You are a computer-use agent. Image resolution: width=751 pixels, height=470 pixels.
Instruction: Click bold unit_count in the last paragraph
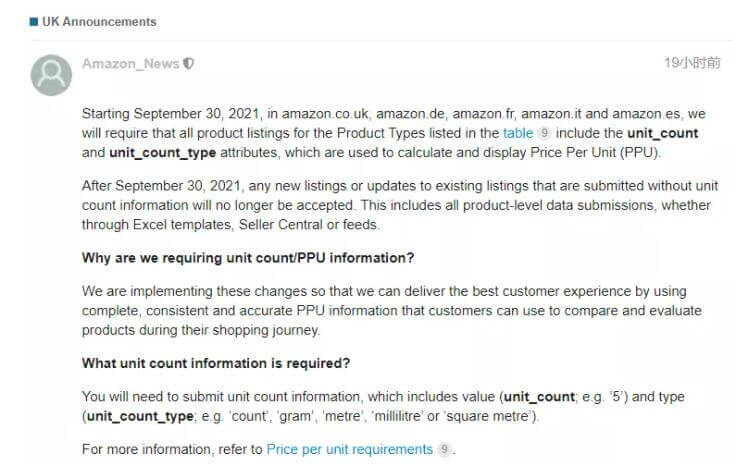539,397
